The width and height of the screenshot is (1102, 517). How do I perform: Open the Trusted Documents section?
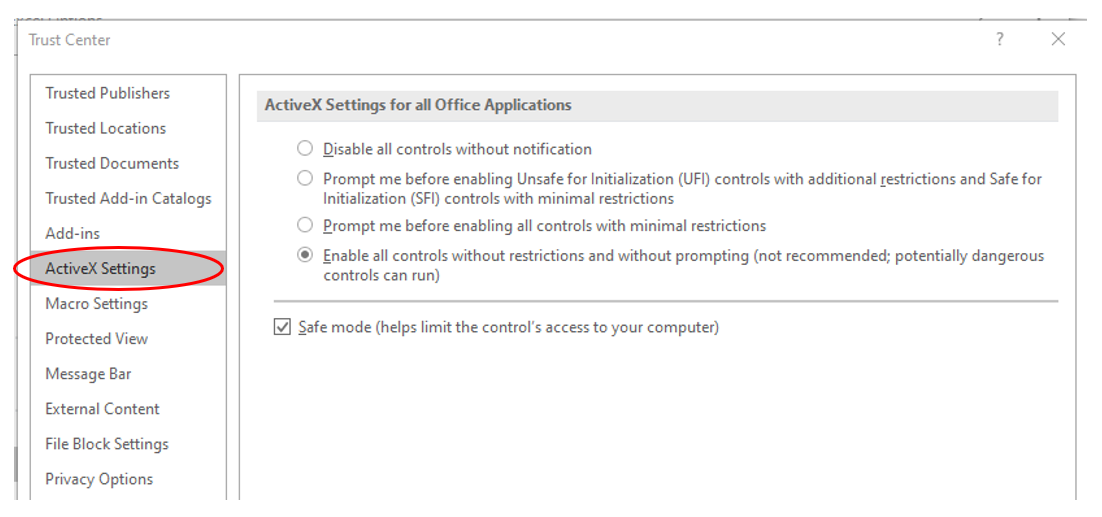(112, 163)
